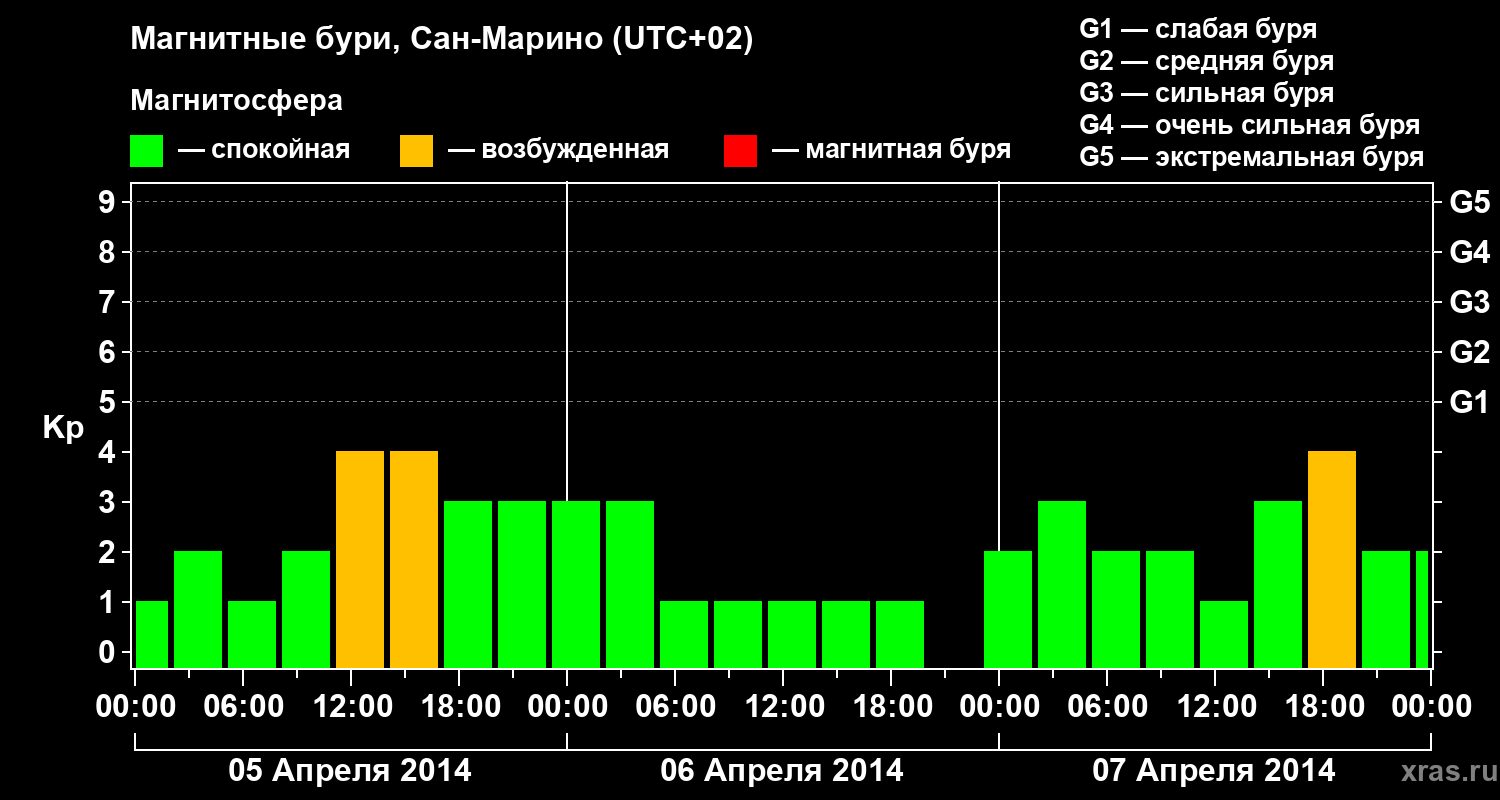
Task: Click the green Kp 3 bar just before the 07 Апреля orange bar
Action: click(1278, 585)
